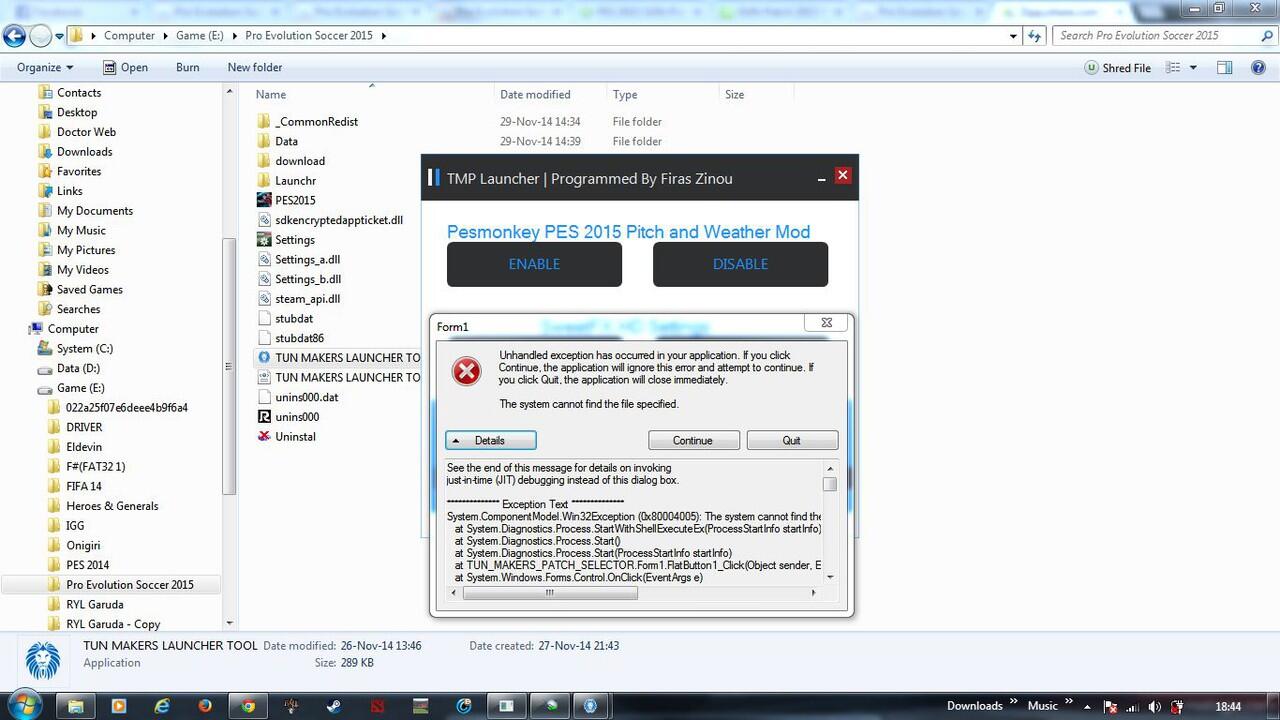This screenshot has height=720, width=1280.
Task: Click Game (E:) in address breadcrumb
Action: [200, 36]
